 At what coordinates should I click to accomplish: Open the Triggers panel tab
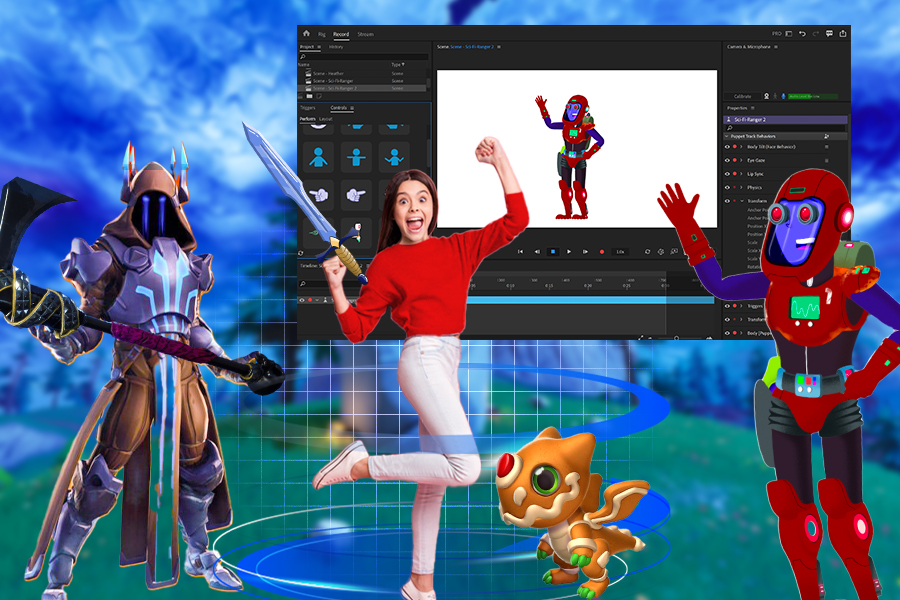point(308,108)
